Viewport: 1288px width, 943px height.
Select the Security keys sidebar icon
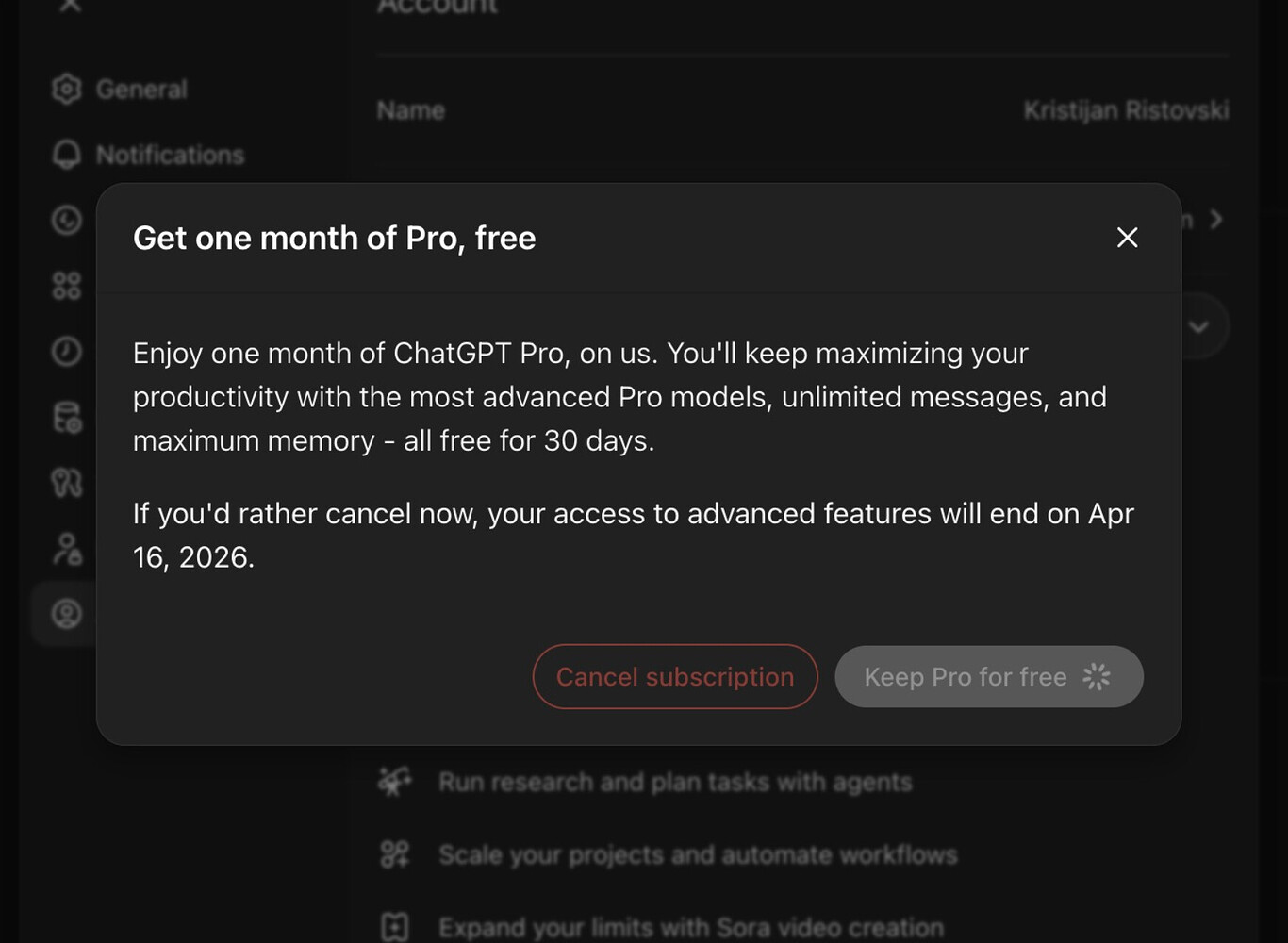[x=66, y=483]
